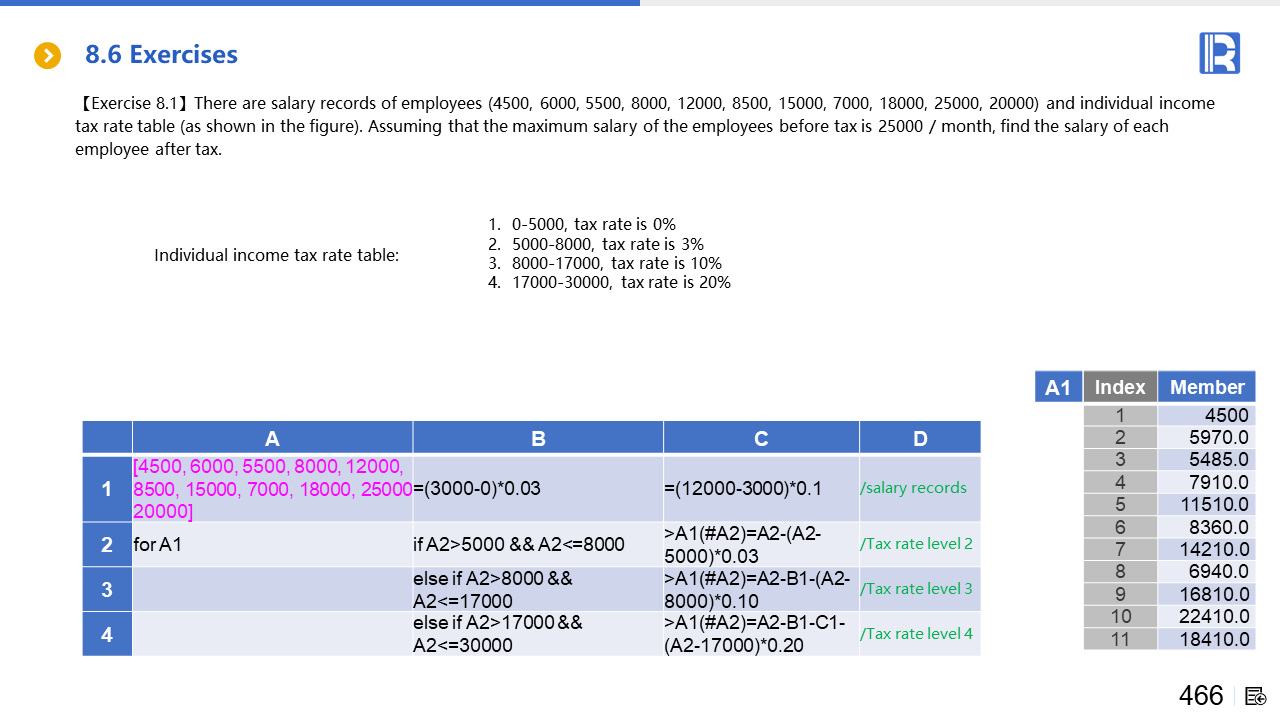Select the '/Tax rate level 4' comment

916,634
